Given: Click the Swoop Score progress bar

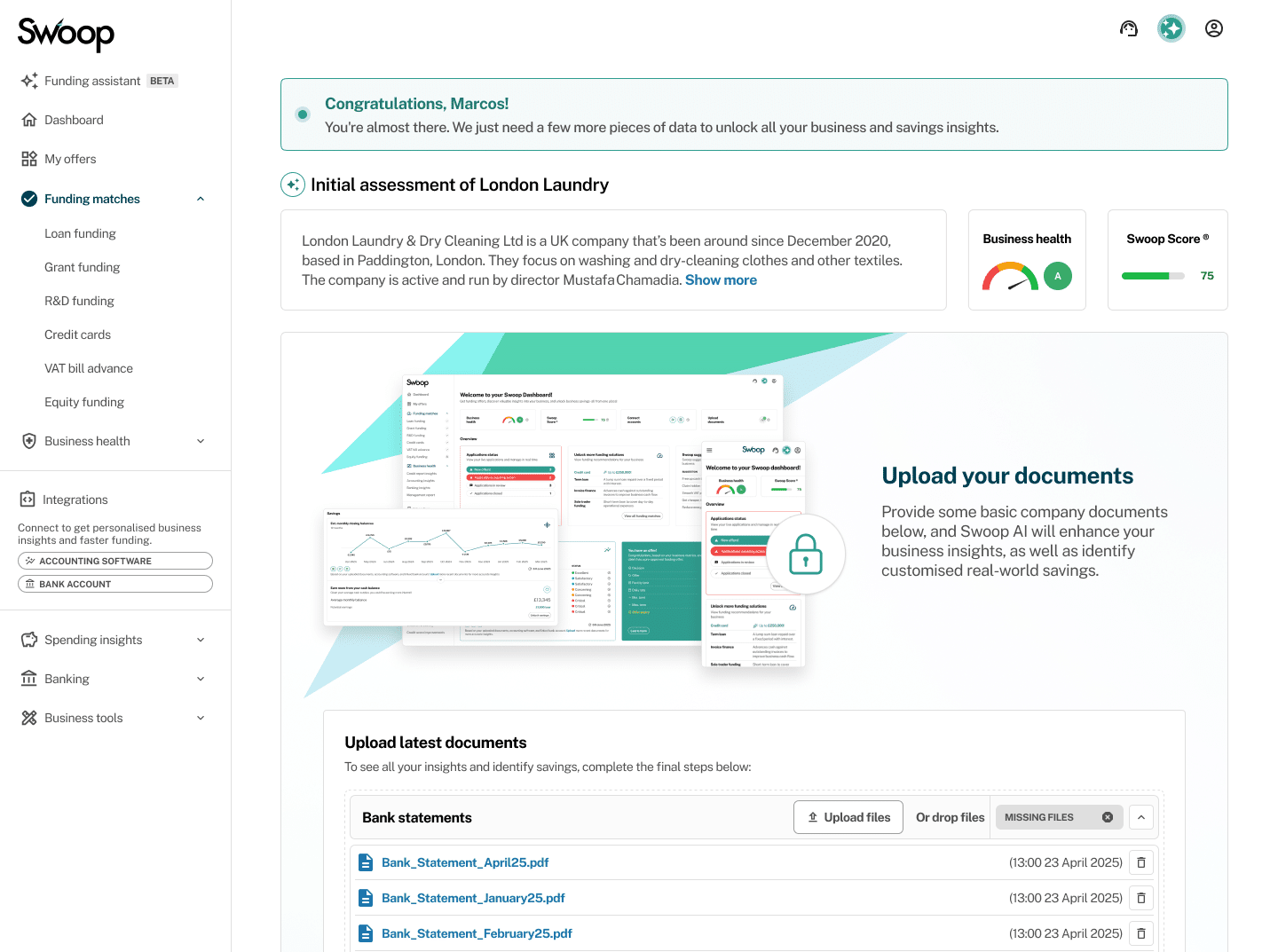Looking at the screenshot, I should click(x=1152, y=276).
